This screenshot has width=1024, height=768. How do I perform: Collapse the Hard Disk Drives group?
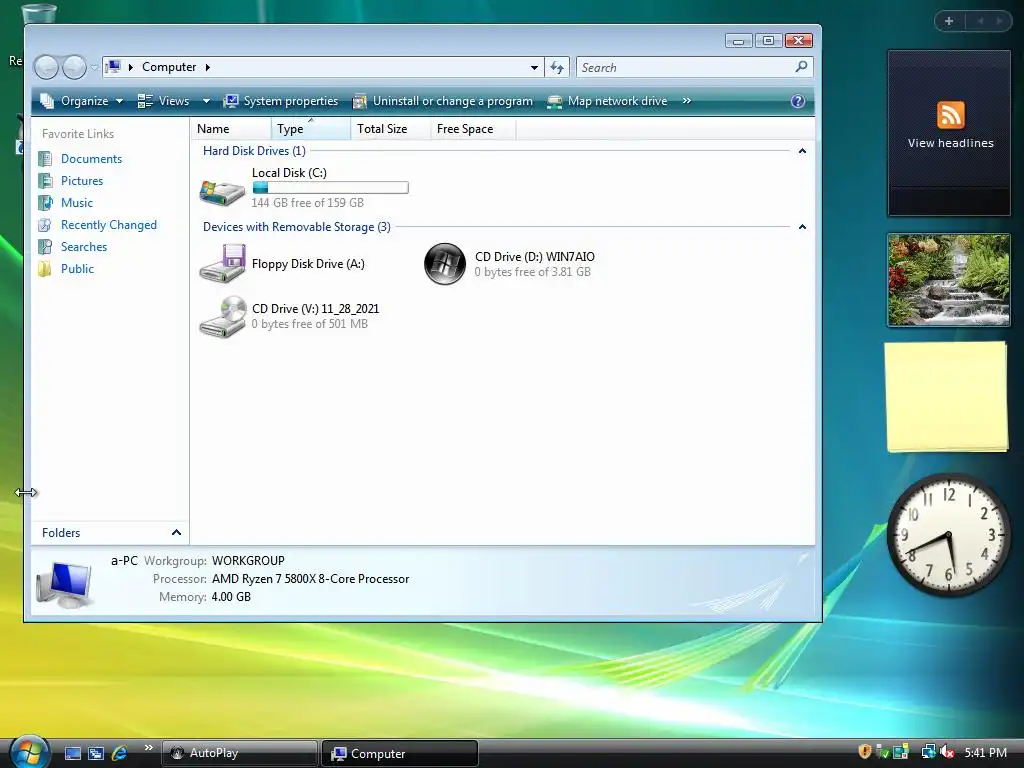(x=803, y=151)
